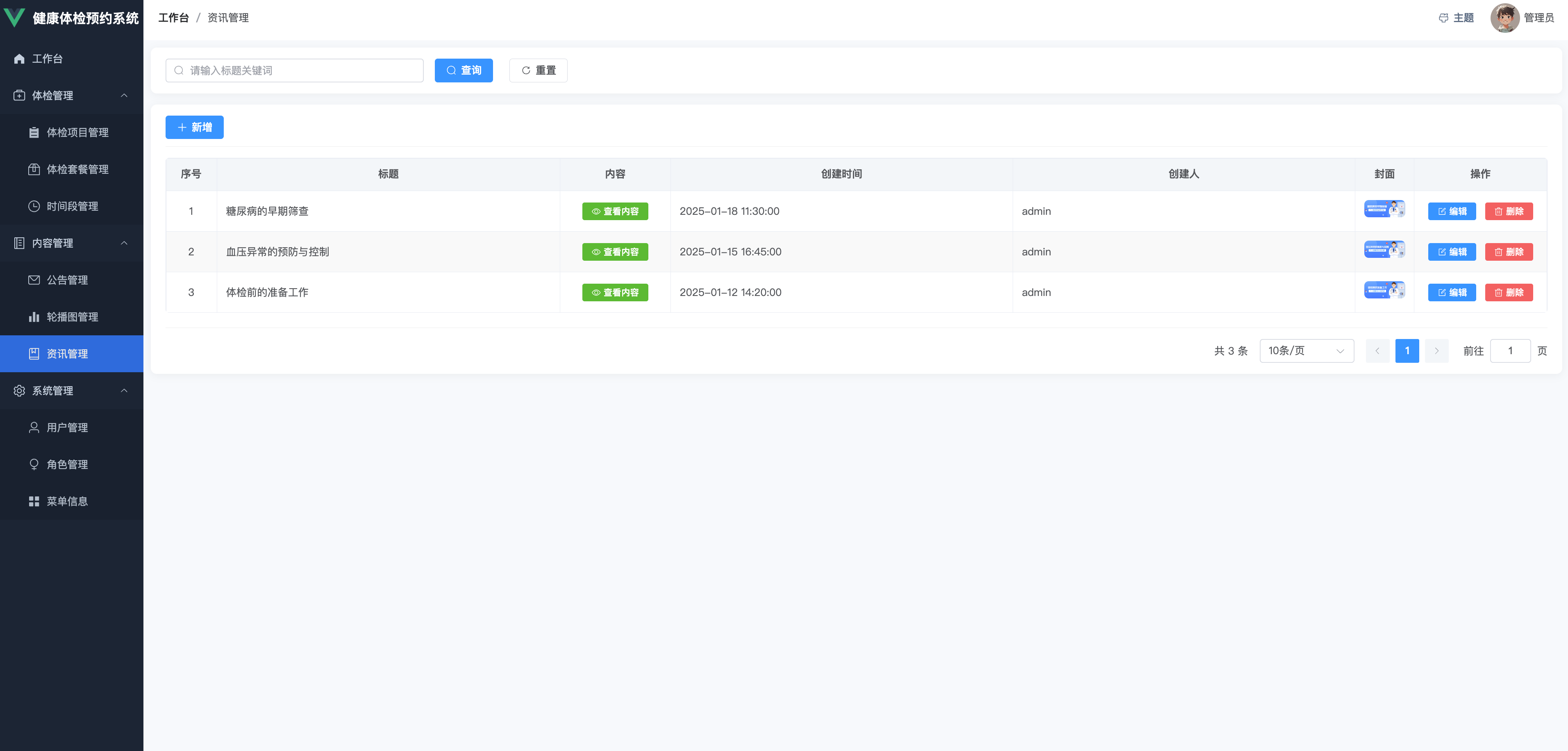Click the blue 新增 button
The width and height of the screenshot is (1568, 751).
click(194, 127)
